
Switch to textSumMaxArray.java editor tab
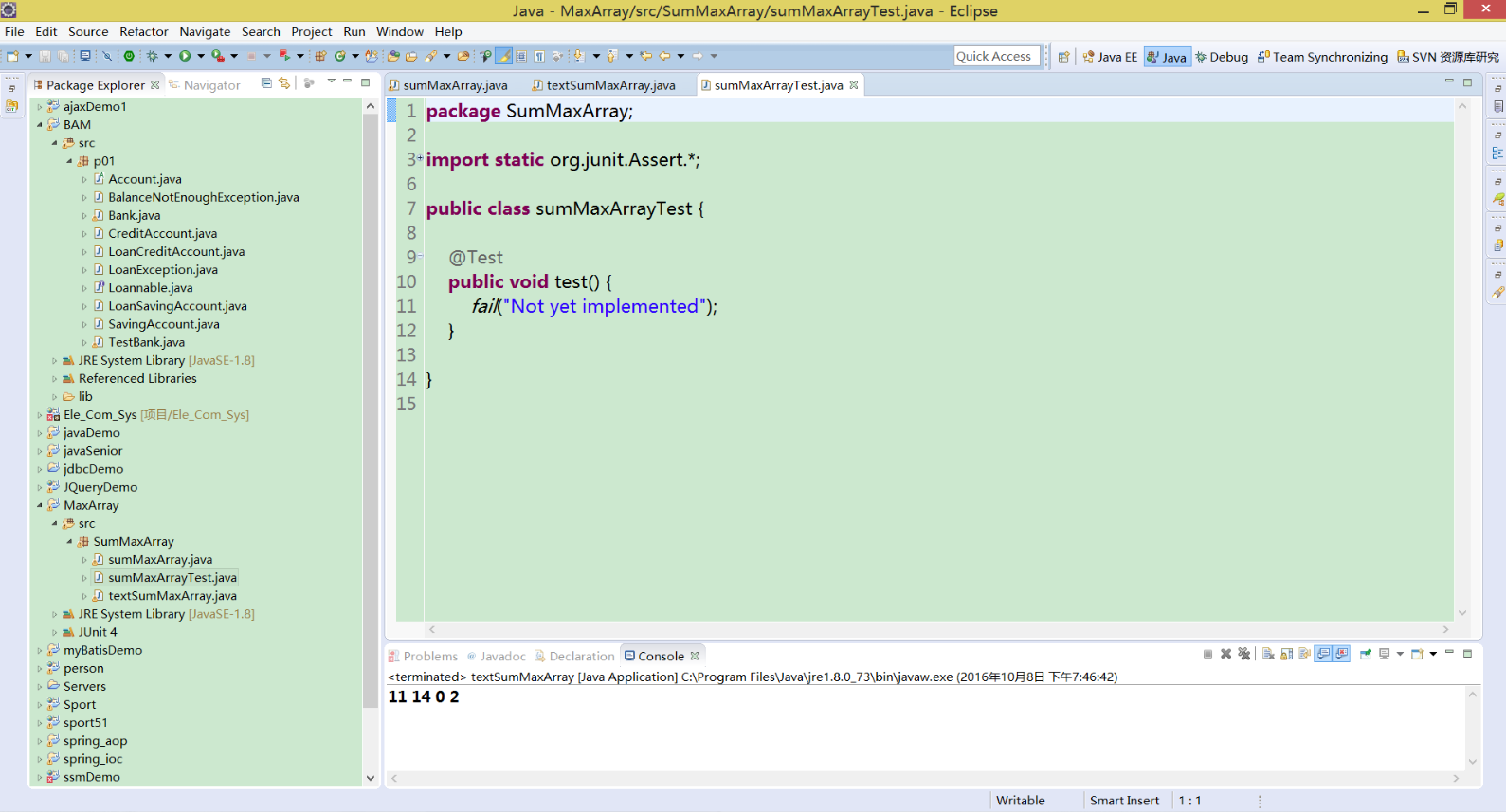[x=604, y=85]
